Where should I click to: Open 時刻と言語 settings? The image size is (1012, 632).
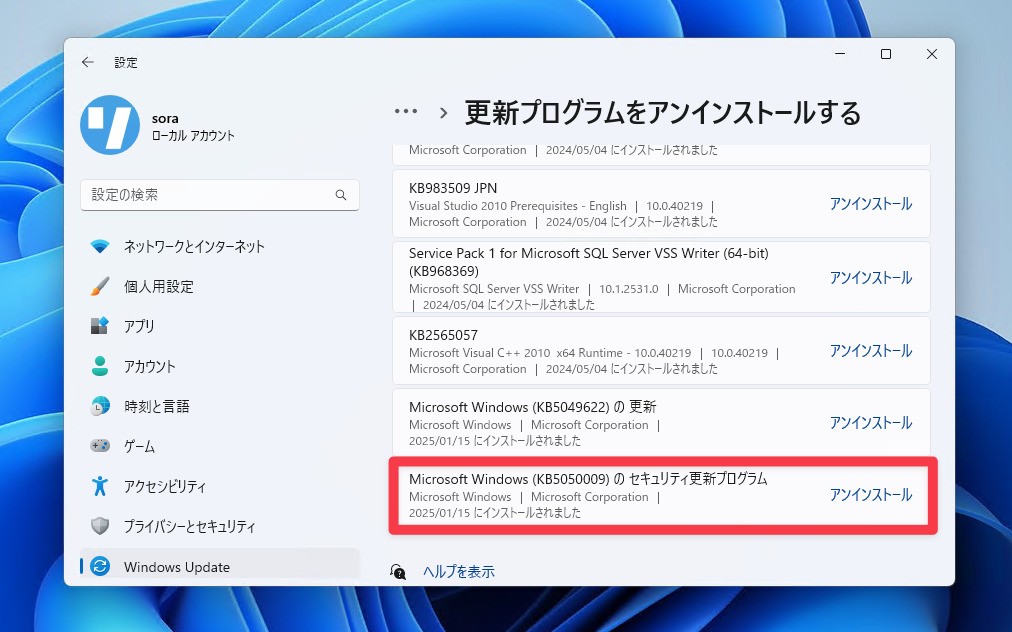(x=219, y=406)
